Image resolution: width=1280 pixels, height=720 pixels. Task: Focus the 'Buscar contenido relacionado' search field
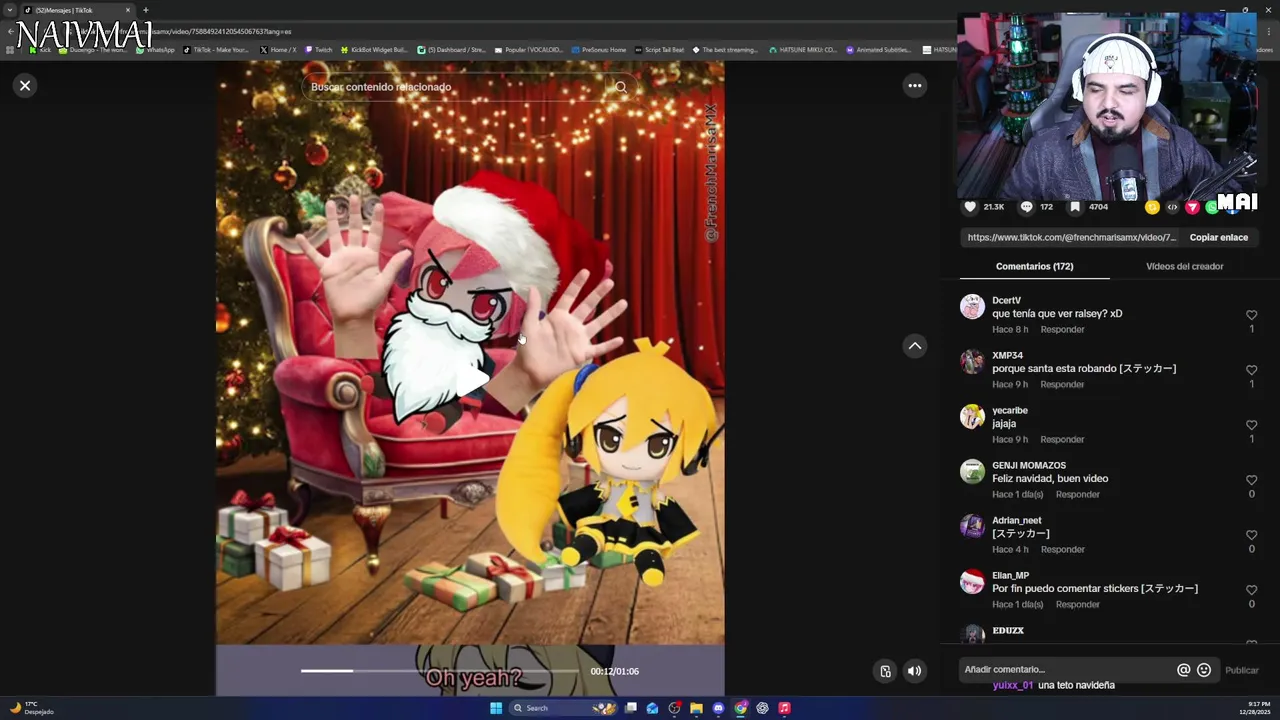pos(455,87)
